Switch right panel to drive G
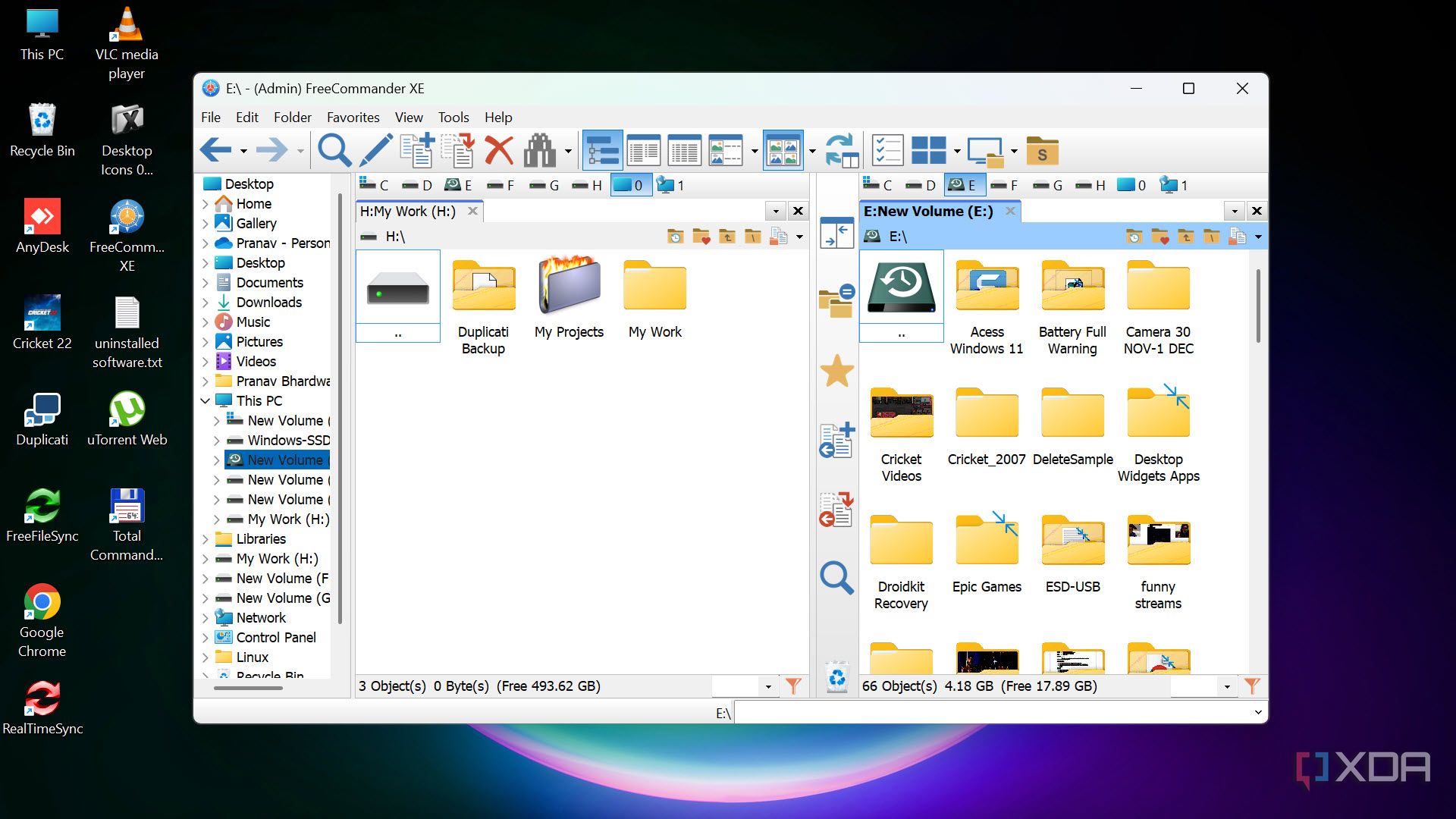The width and height of the screenshot is (1456, 819). coord(1048,186)
